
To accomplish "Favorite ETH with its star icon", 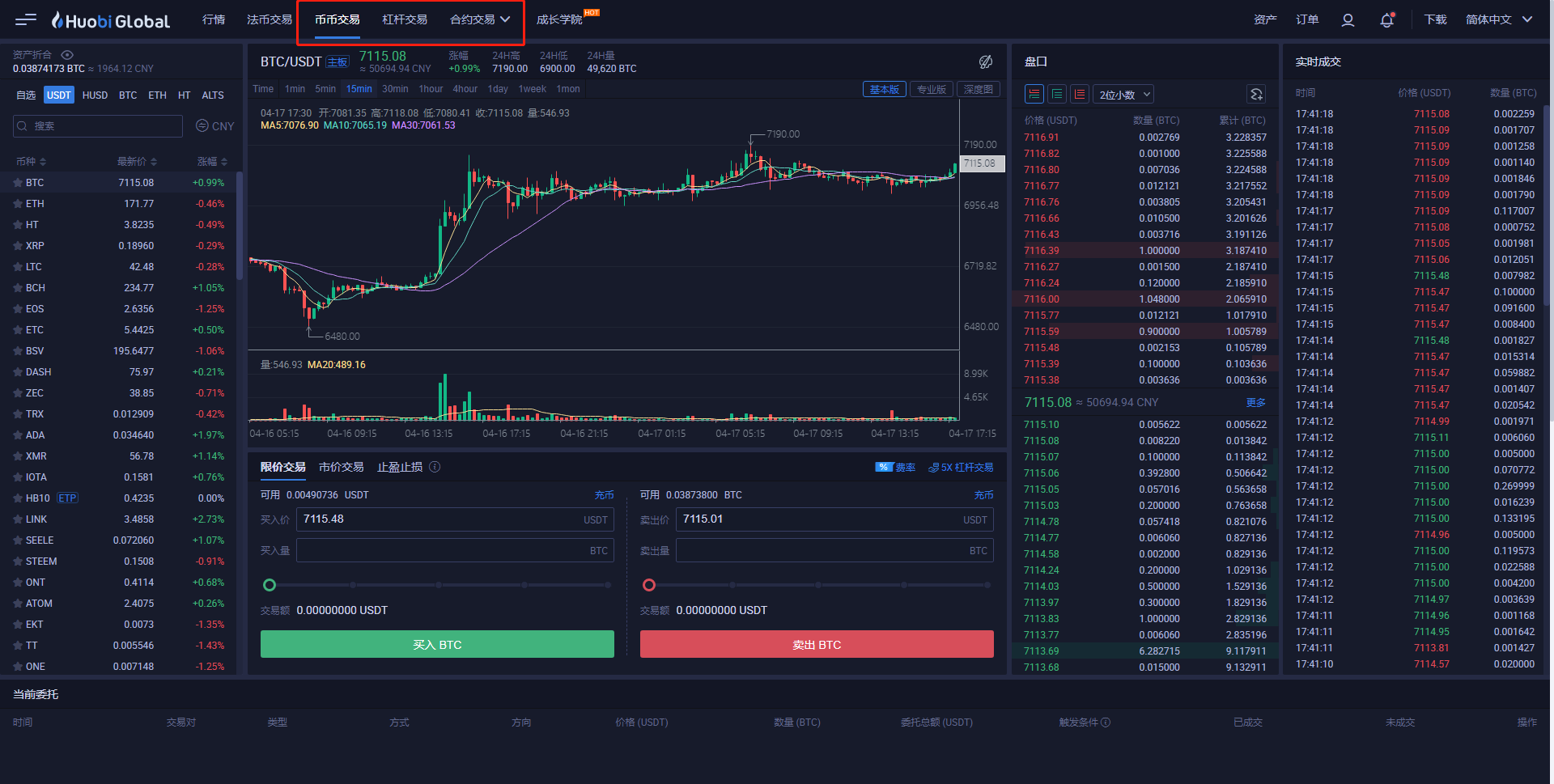I will (x=18, y=204).
